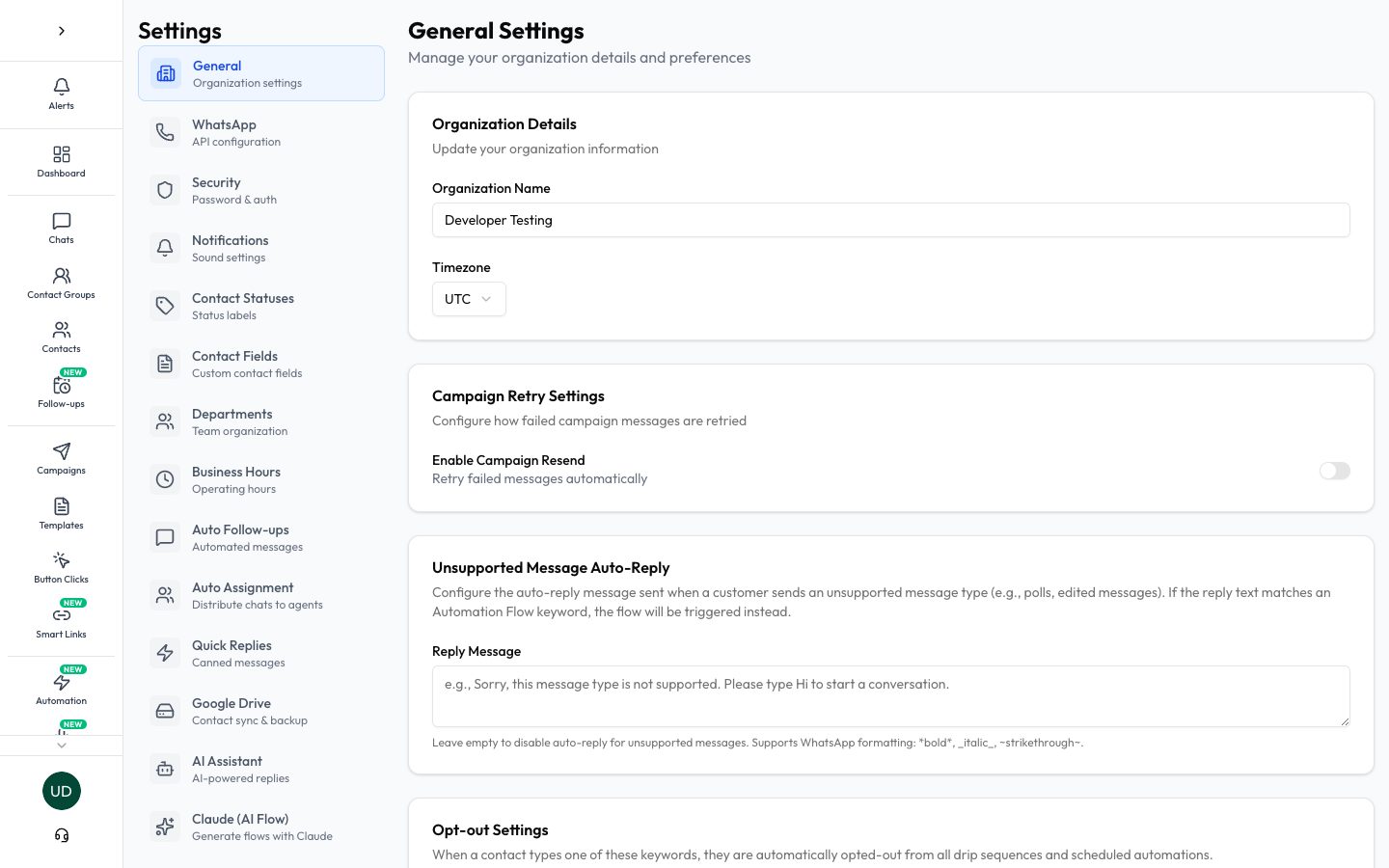Toggle Enable Campaign Resend switch

point(1335,471)
